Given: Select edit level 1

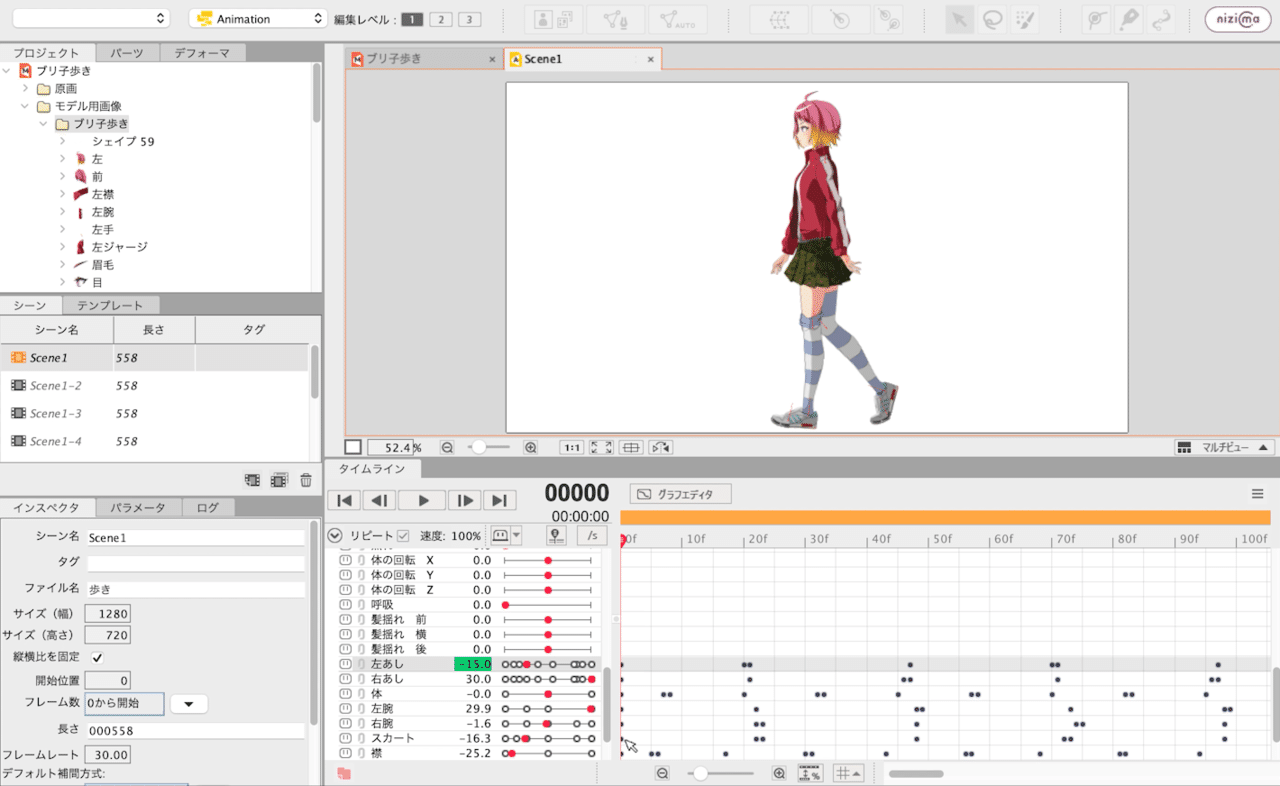Looking at the screenshot, I should [x=412, y=20].
